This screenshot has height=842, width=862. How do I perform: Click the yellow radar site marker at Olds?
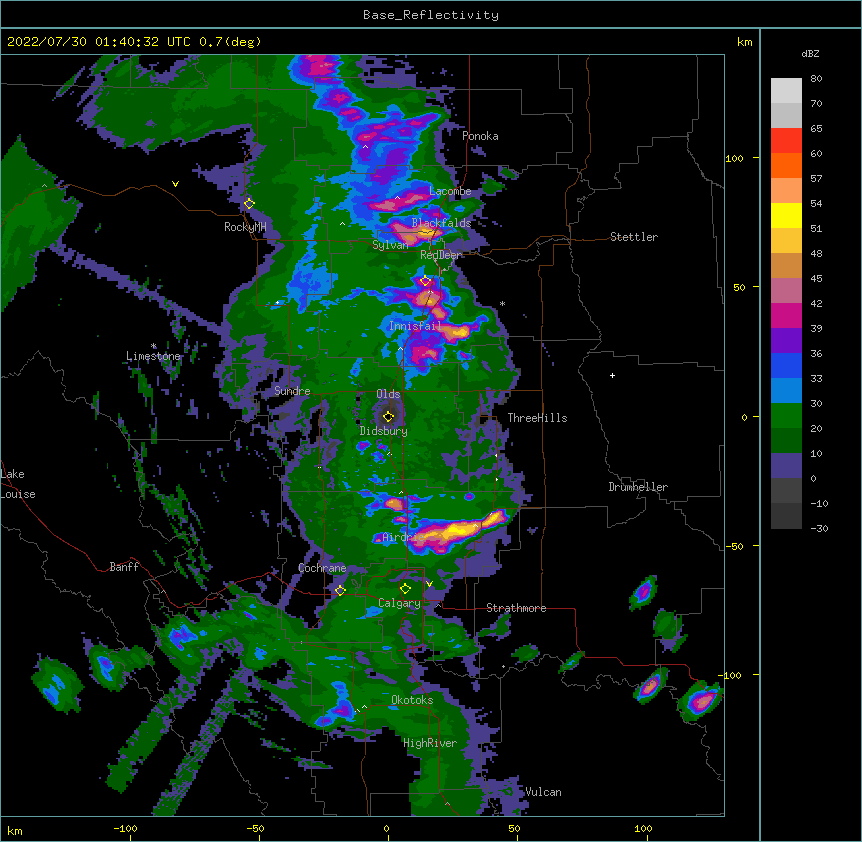389,416
